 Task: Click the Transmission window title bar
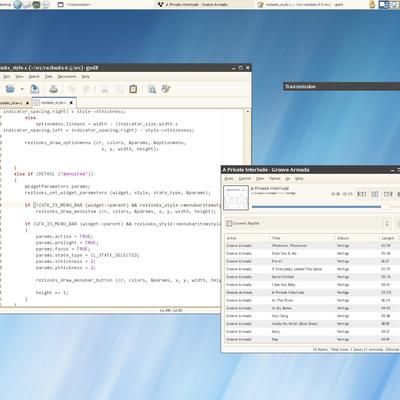click(x=341, y=87)
